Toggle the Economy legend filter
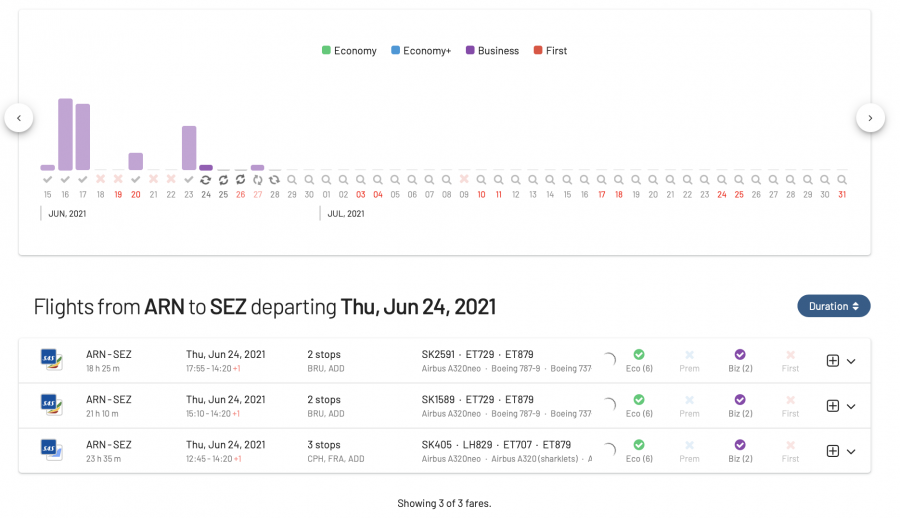Screen dimensions: 900x518 pos(349,51)
